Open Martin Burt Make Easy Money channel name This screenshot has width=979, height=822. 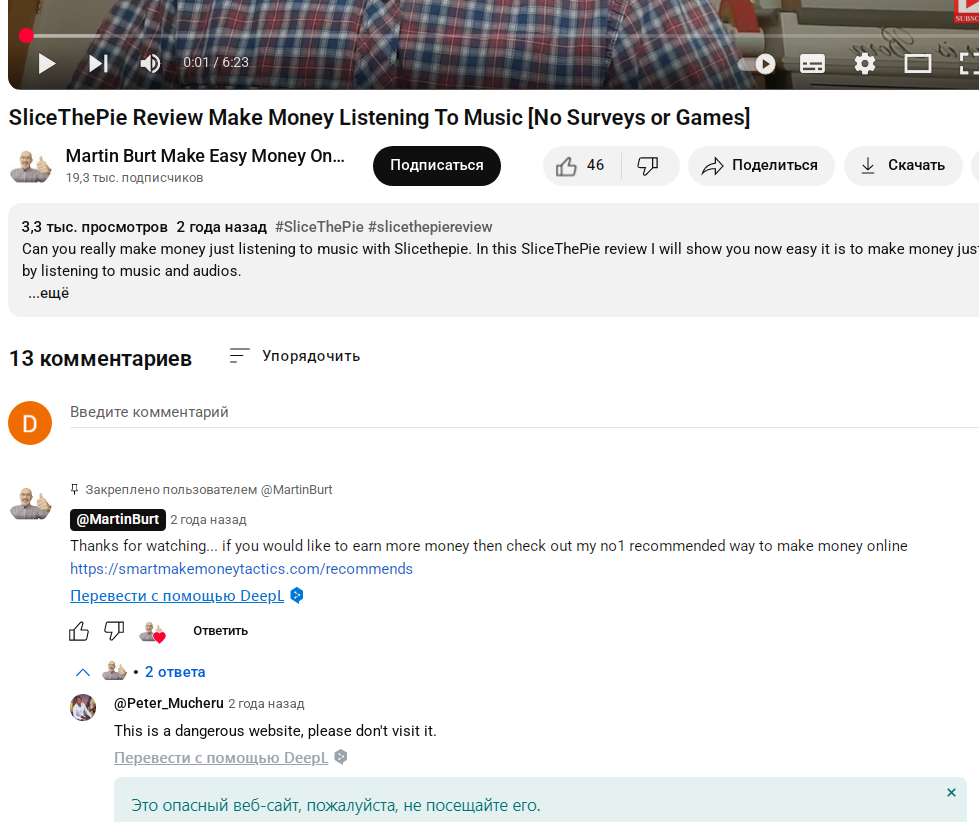[x=205, y=155]
